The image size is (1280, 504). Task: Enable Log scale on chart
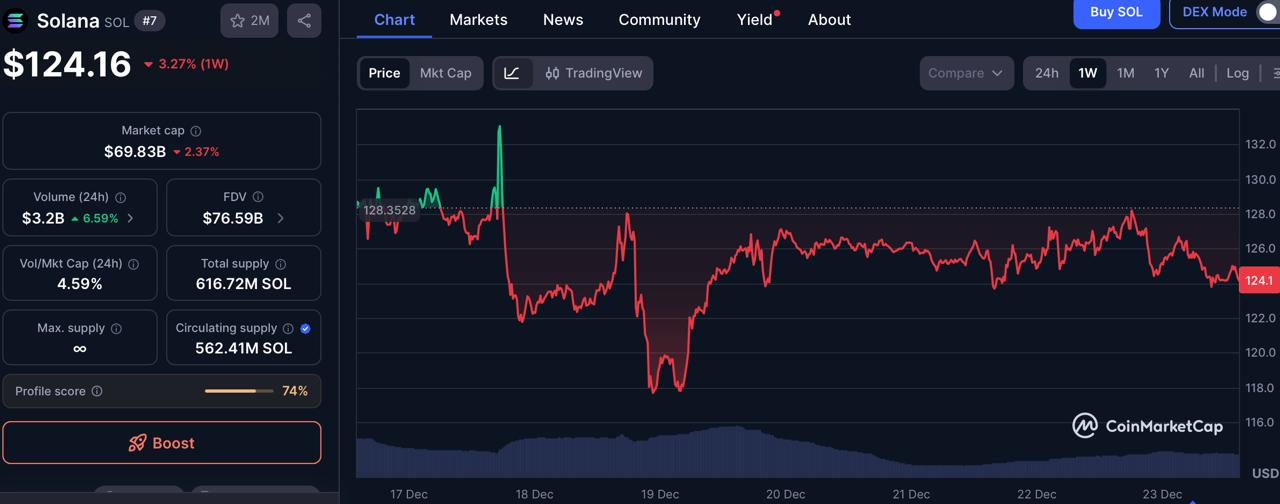[1237, 73]
